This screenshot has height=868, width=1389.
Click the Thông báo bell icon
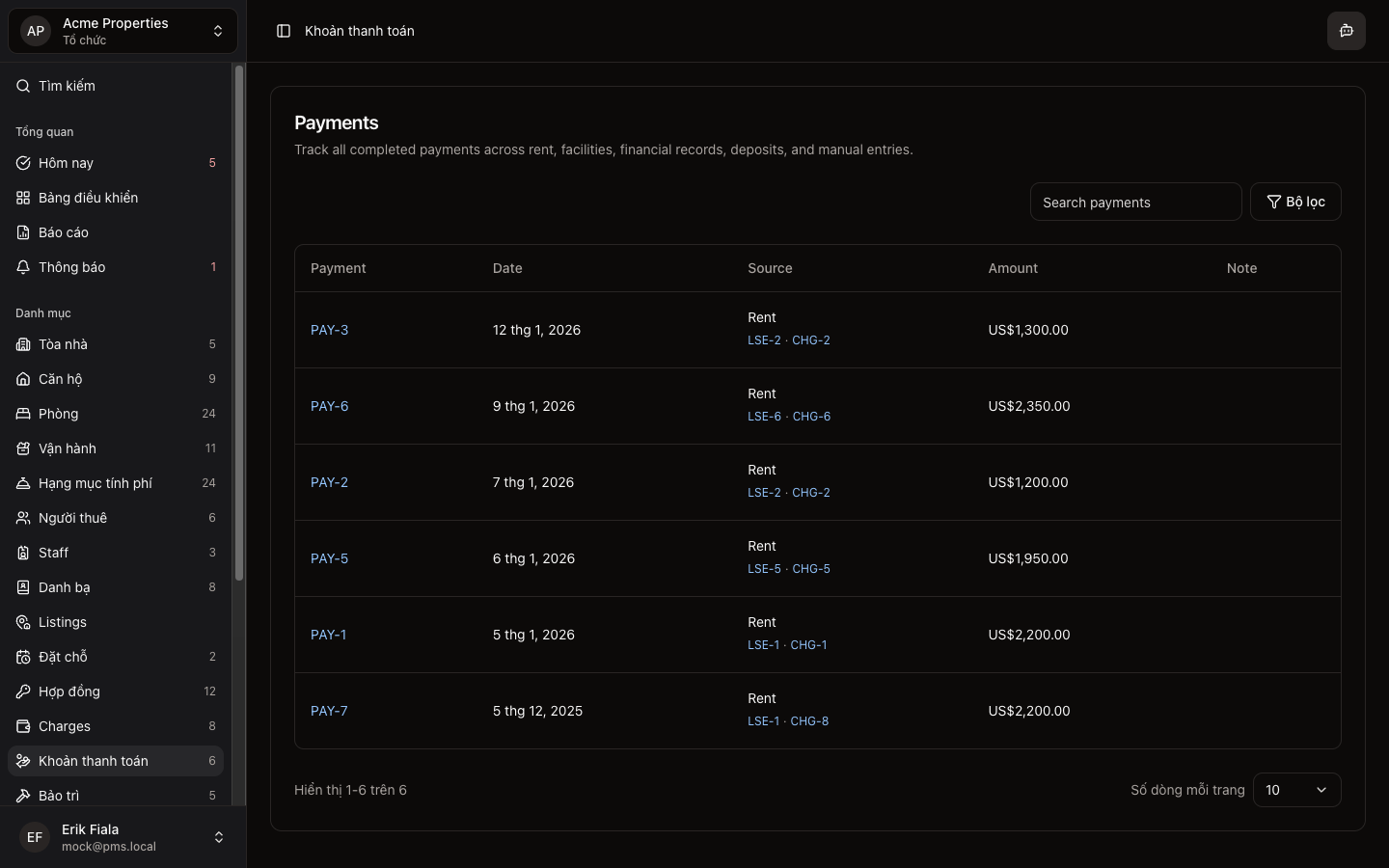pos(23,267)
